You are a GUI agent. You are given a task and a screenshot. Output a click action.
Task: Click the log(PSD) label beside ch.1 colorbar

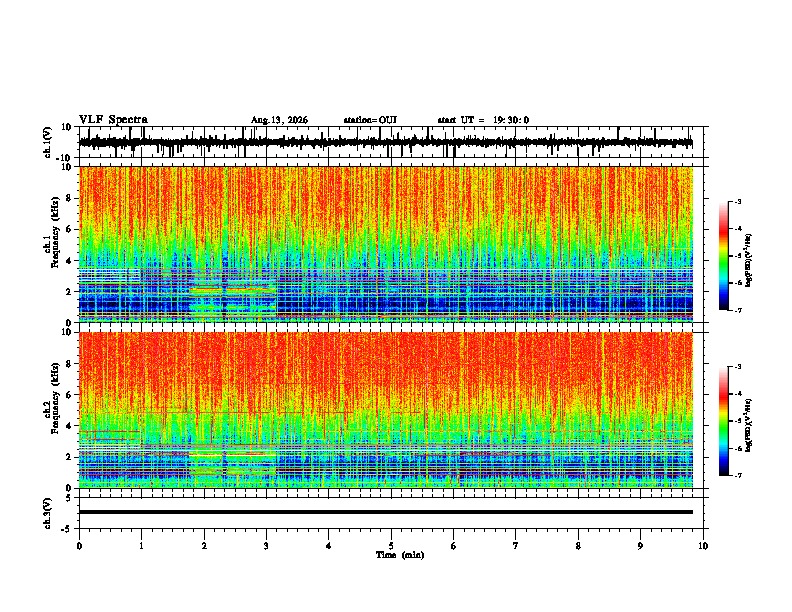pyautogui.click(x=749, y=261)
